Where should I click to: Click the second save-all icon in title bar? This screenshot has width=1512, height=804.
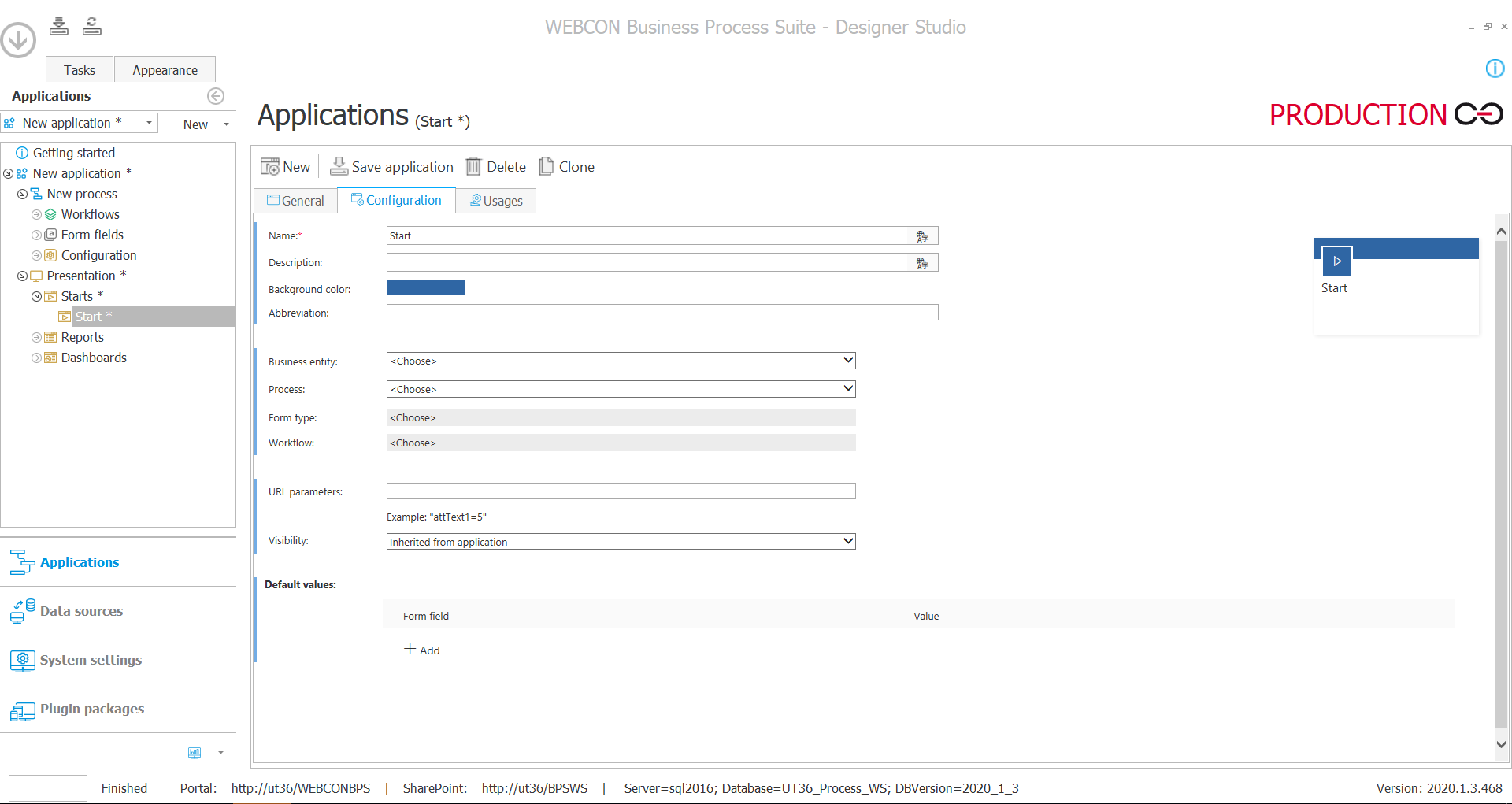tap(92, 26)
